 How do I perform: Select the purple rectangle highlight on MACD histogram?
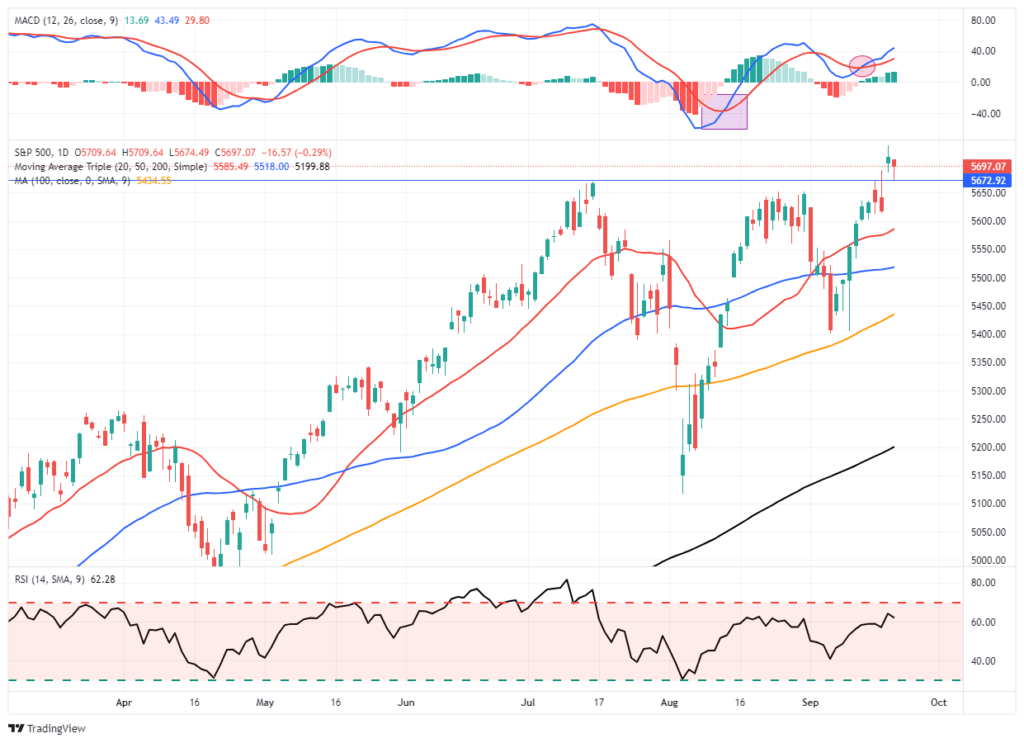click(724, 114)
